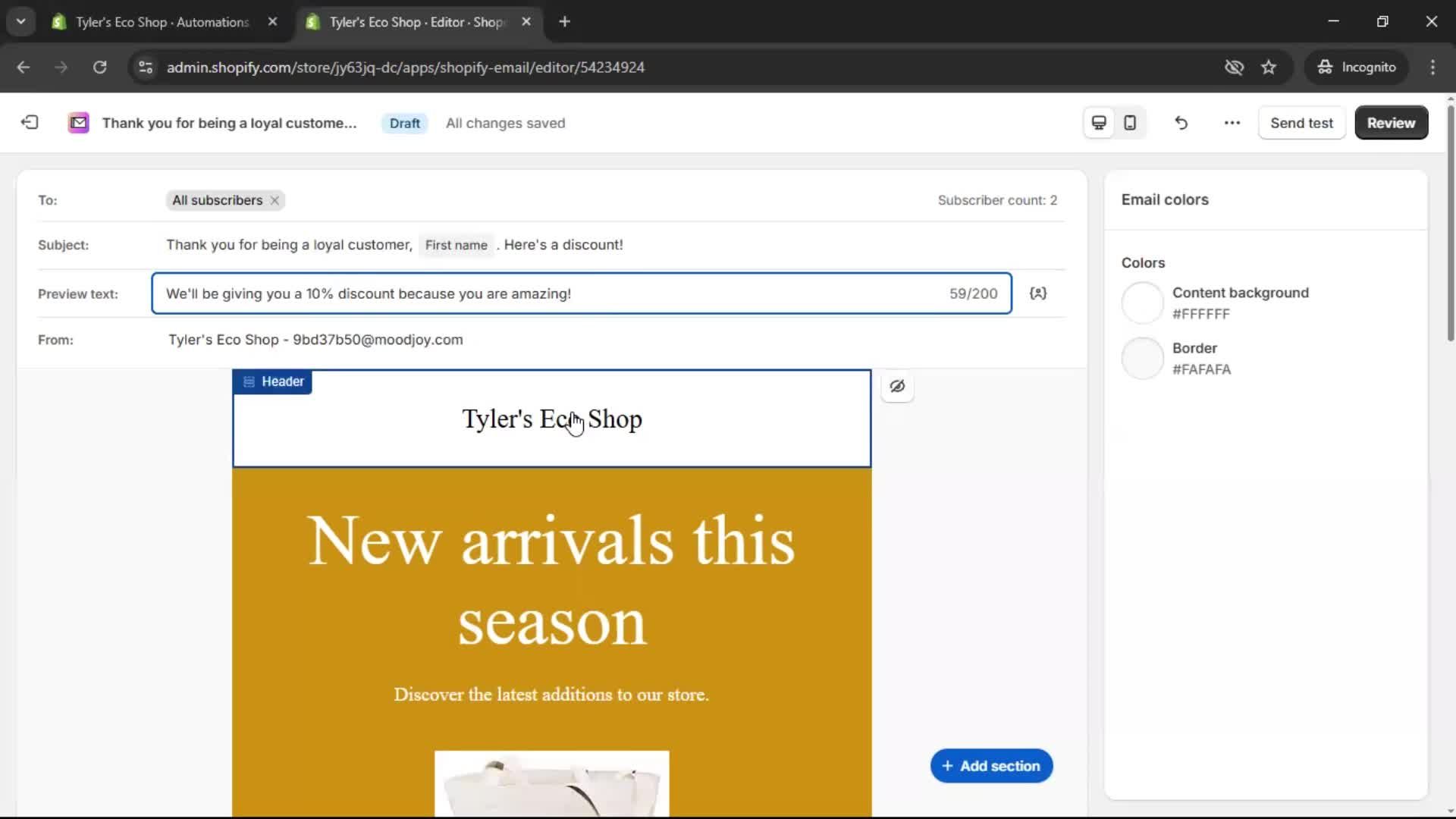Remove the All subscribers recipient tag
The height and width of the screenshot is (819, 1456).
(x=274, y=200)
